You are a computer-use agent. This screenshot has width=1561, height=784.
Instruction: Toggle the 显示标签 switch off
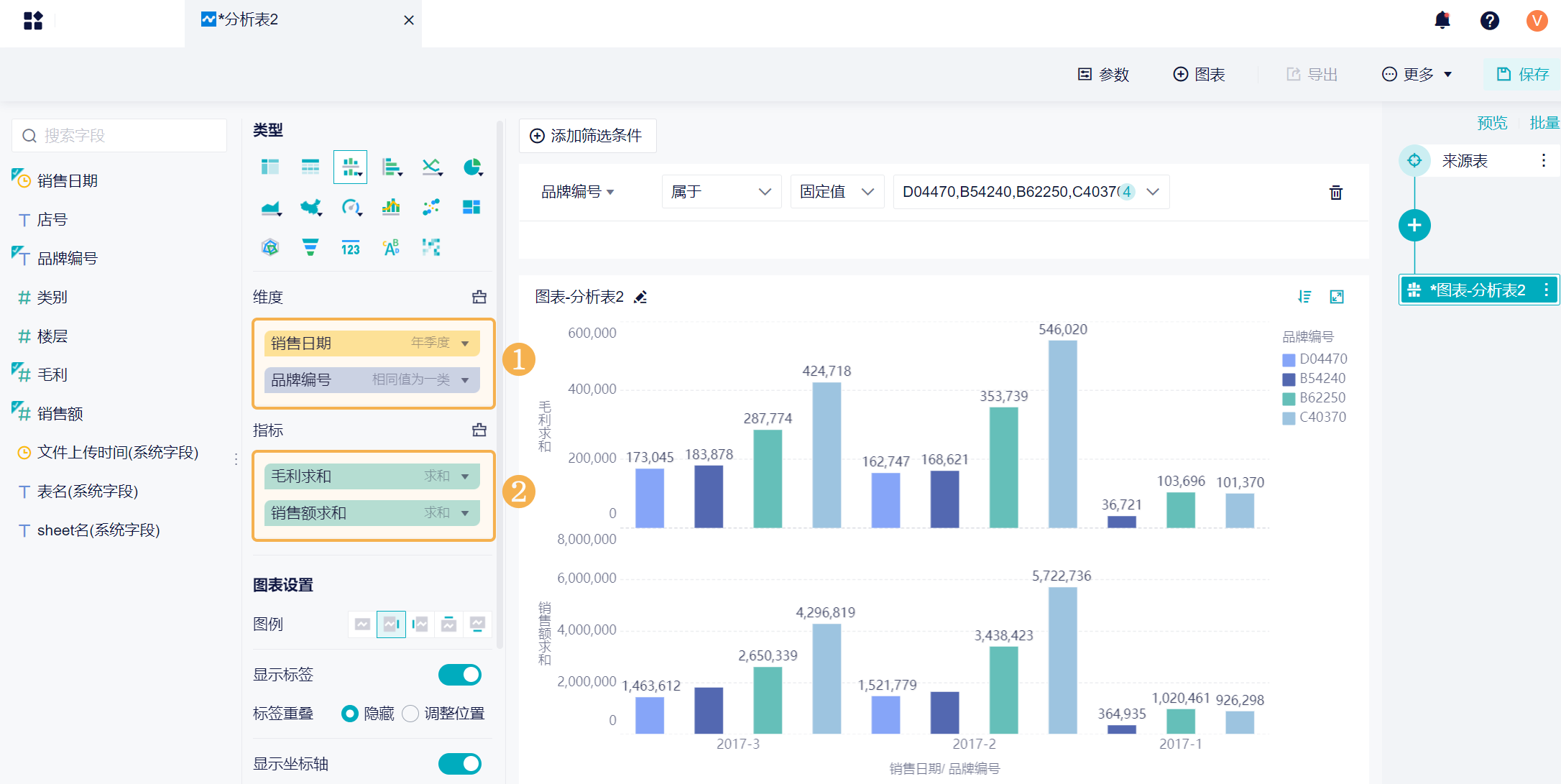pos(460,675)
